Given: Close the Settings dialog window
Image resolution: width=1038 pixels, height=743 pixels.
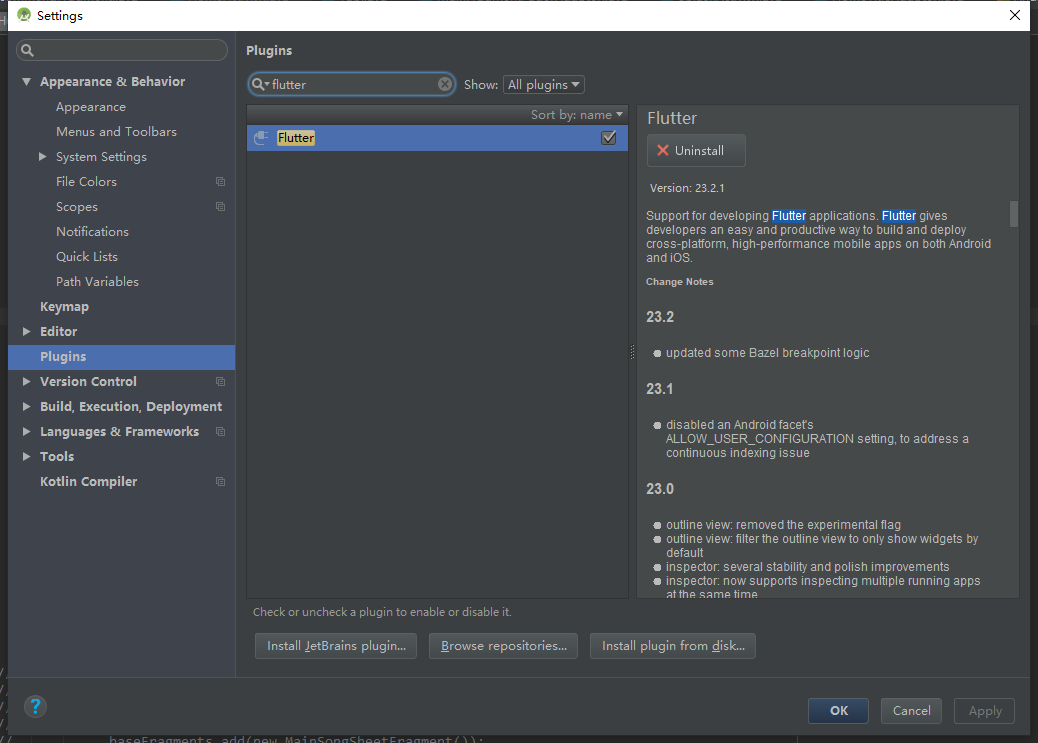Looking at the screenshot, I should click(1015, 15).
